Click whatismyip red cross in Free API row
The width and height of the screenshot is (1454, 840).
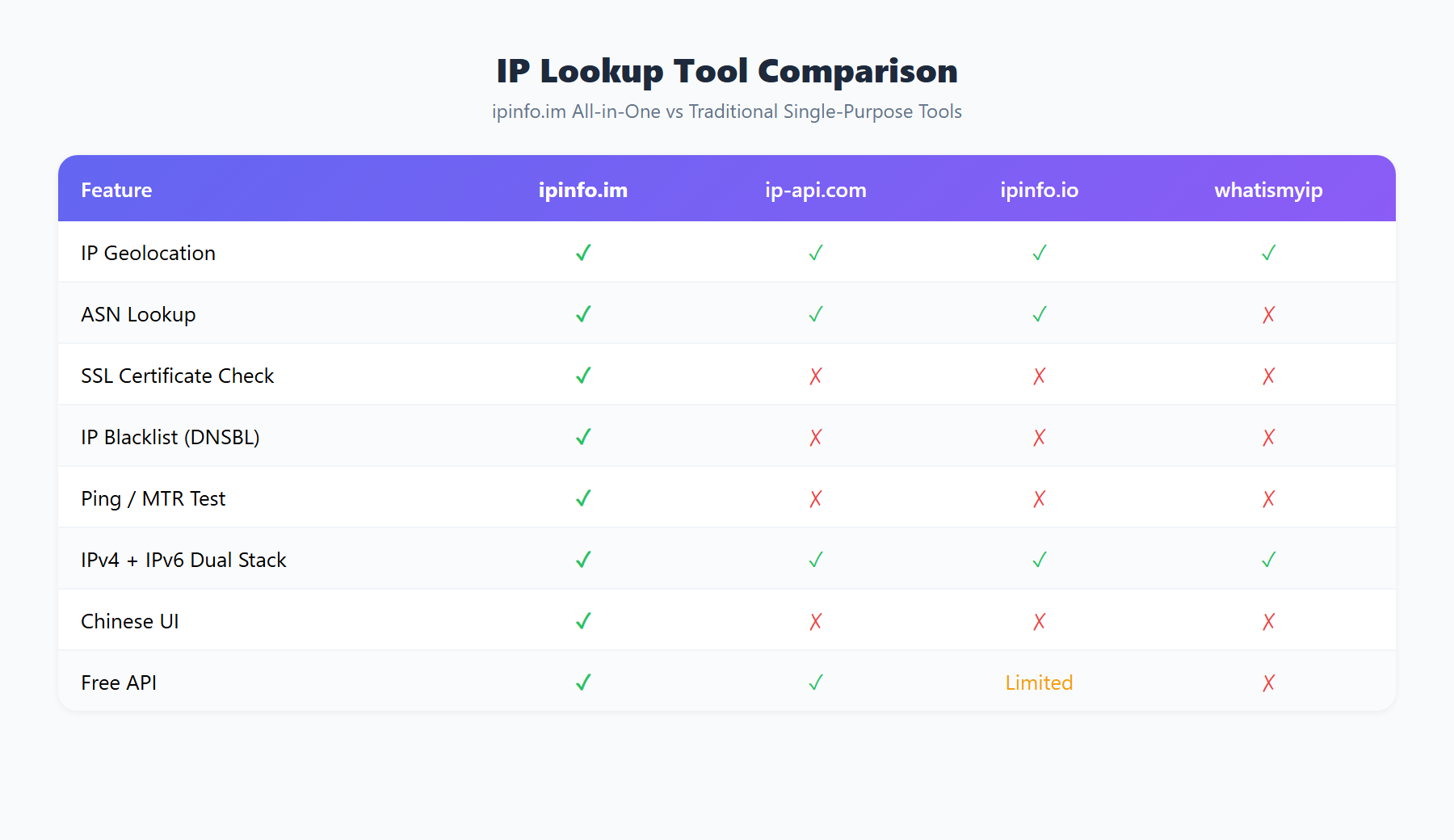[x=1269, y=682]
